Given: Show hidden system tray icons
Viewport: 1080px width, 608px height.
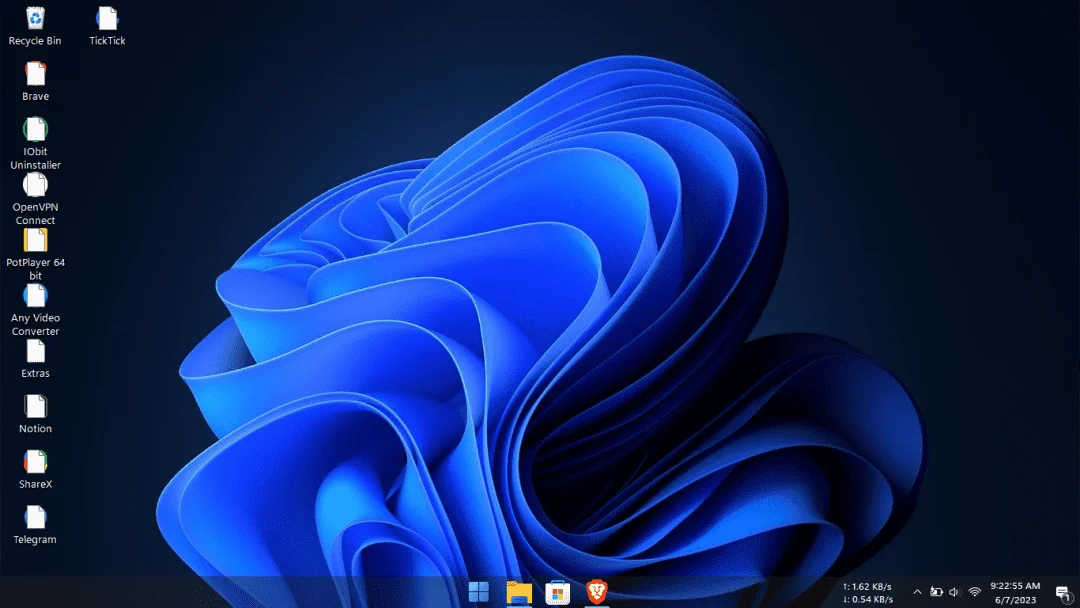Looking at the screenshot, I should pyautogui.click(x=917, y=592).
